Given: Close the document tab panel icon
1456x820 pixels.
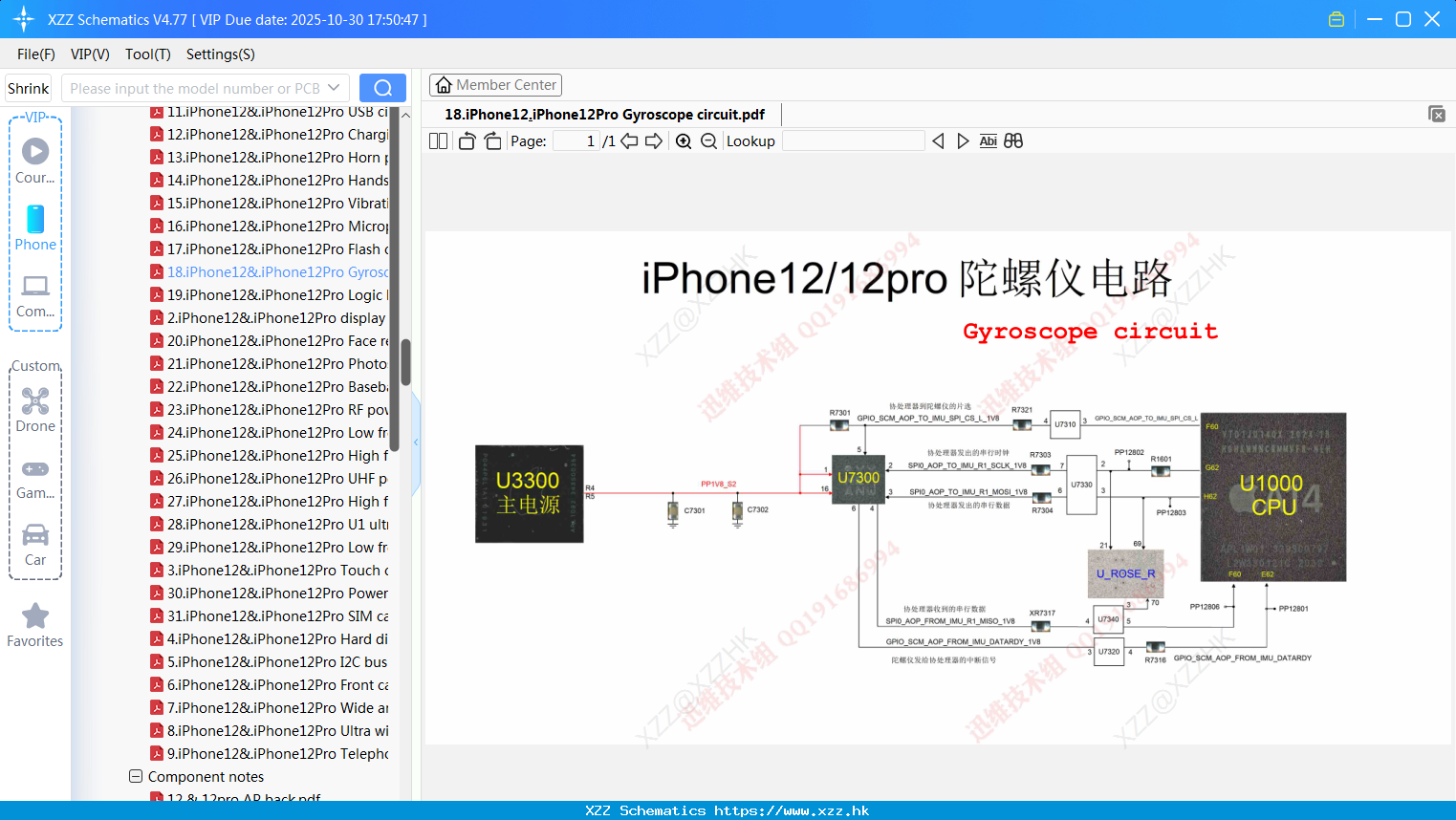Looking at the screenshot, I should coord(1437,114).
